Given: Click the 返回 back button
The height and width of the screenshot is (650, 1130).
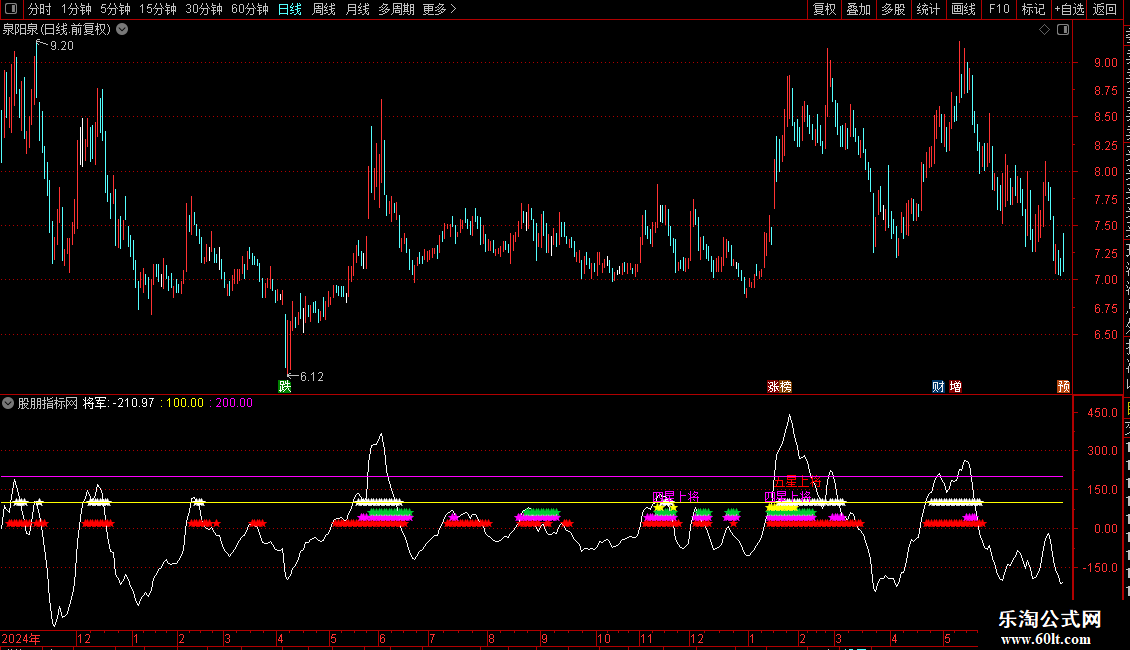Looking at the screenshot, I should [1104, 9].
